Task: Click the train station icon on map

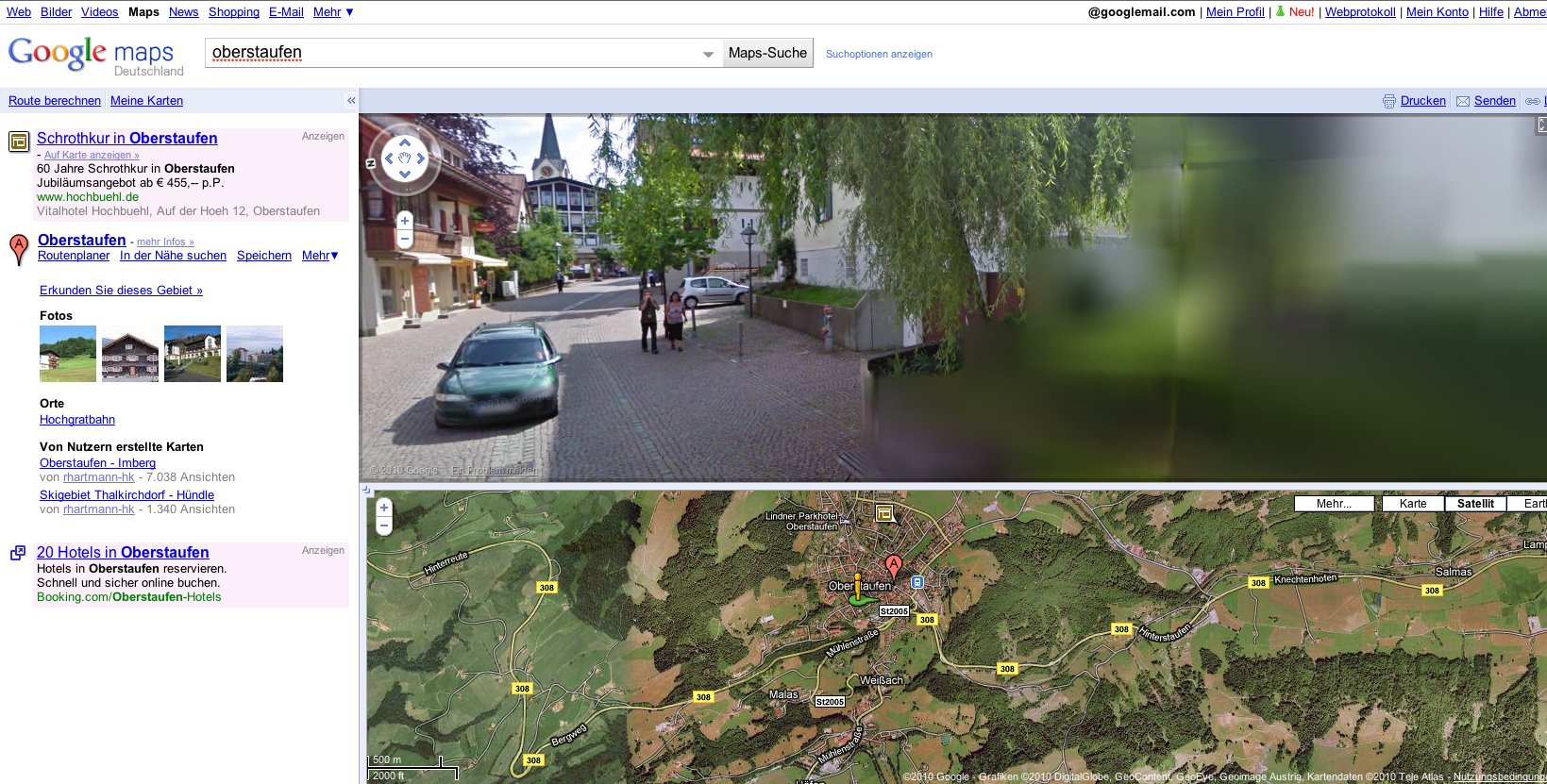Action: (x=916, y=583)
